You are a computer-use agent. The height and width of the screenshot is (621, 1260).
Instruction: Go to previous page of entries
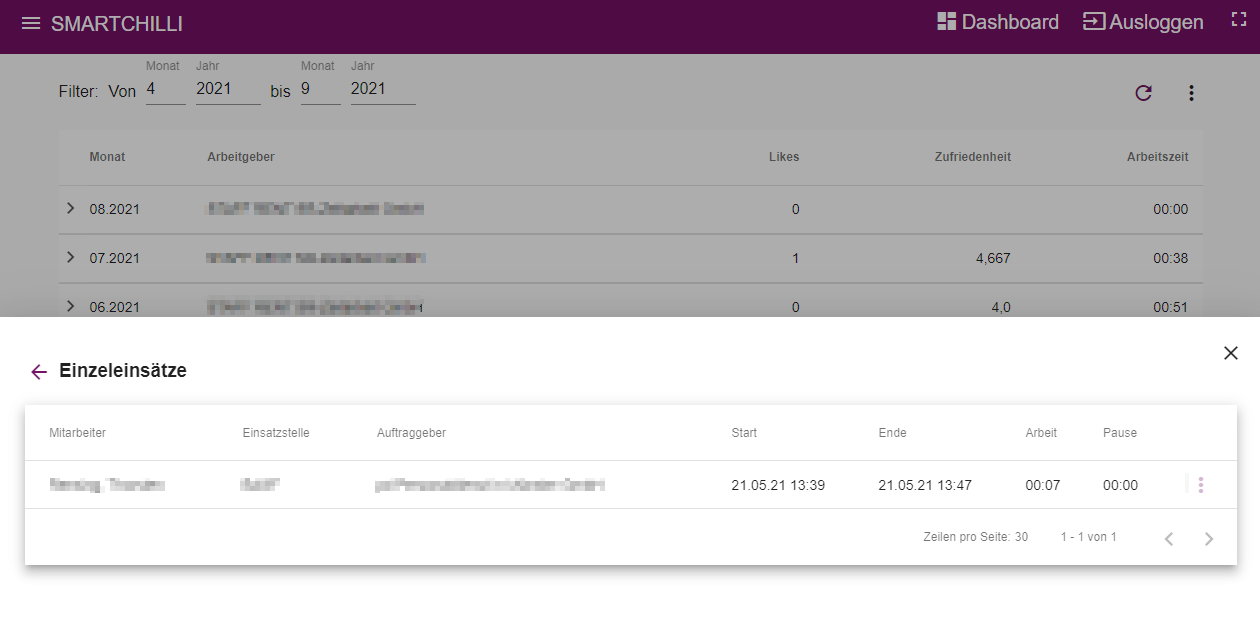pos(1168,539)
